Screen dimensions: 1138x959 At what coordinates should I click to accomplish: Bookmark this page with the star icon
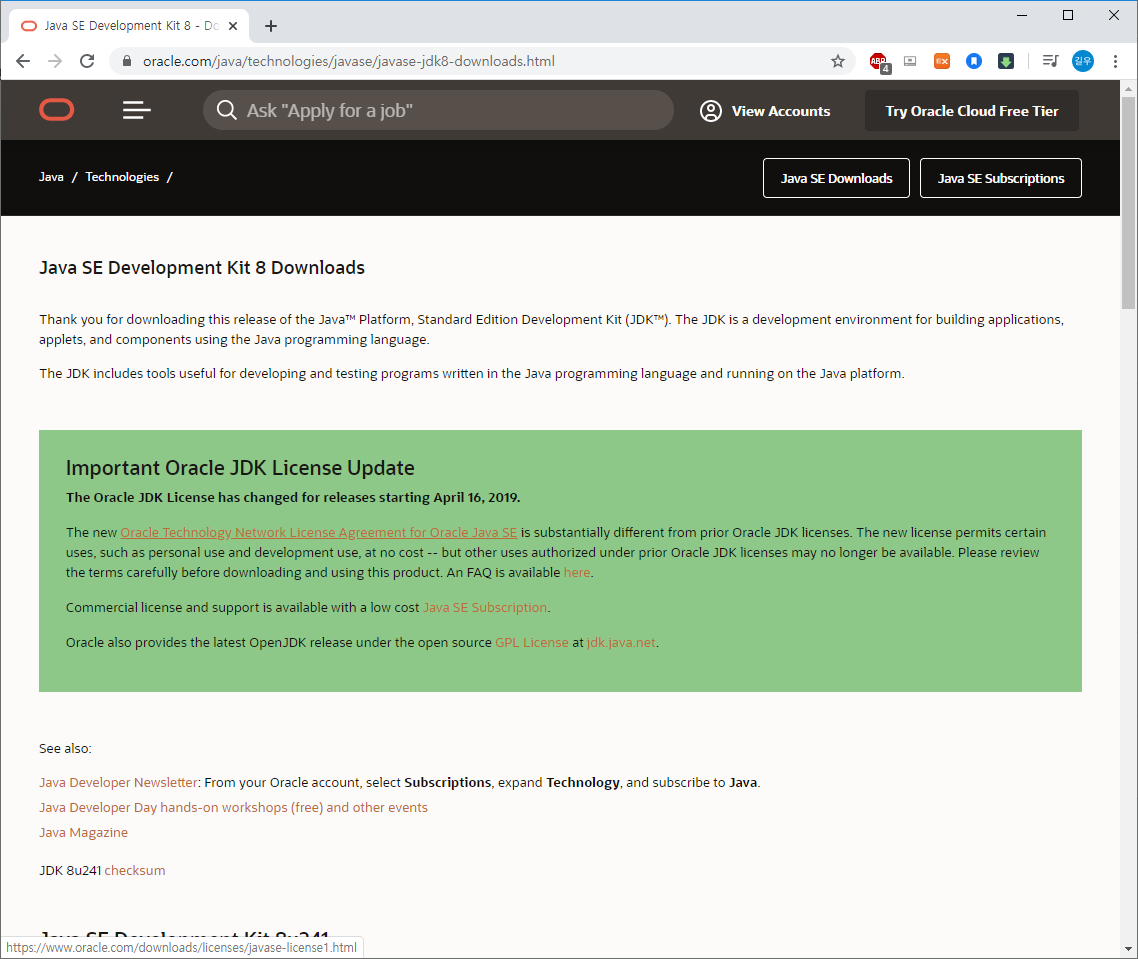click(x=838, y=61)
